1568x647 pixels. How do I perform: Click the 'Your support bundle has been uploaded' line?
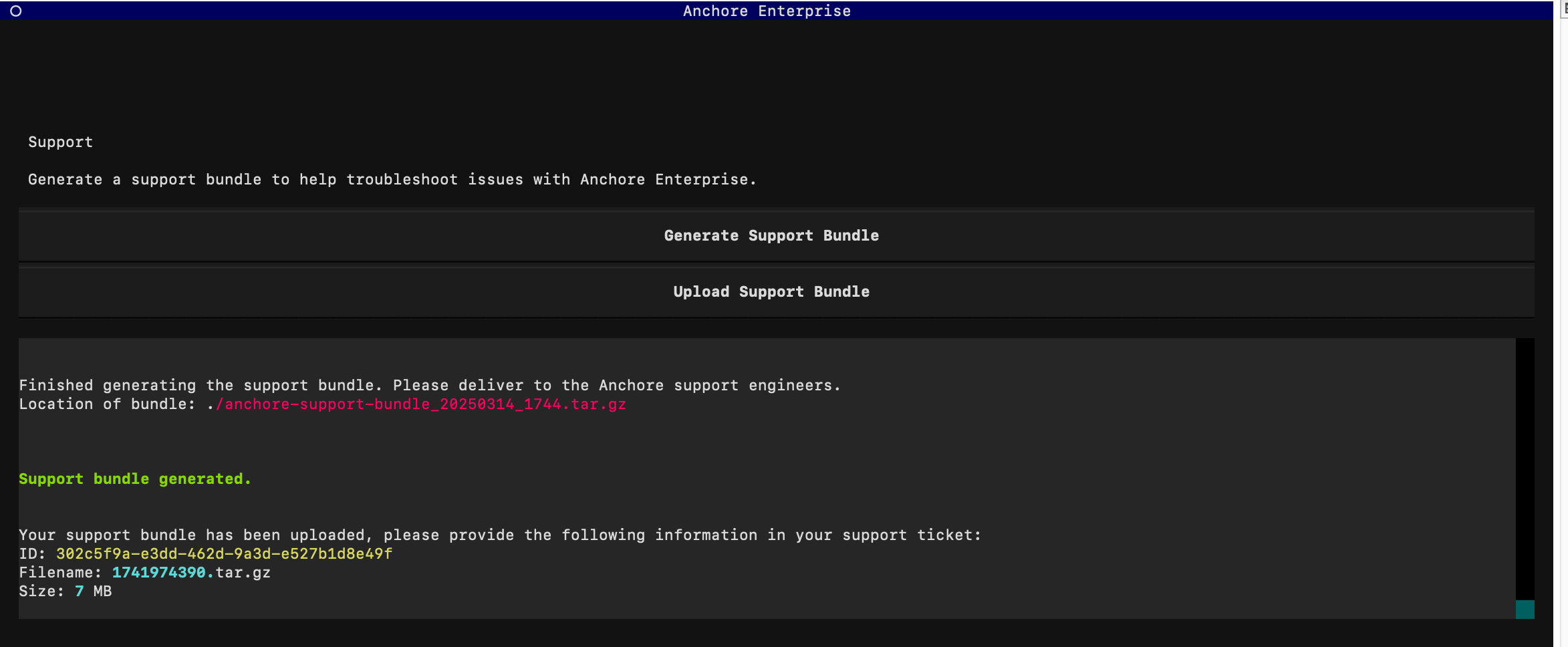[499, 535]
